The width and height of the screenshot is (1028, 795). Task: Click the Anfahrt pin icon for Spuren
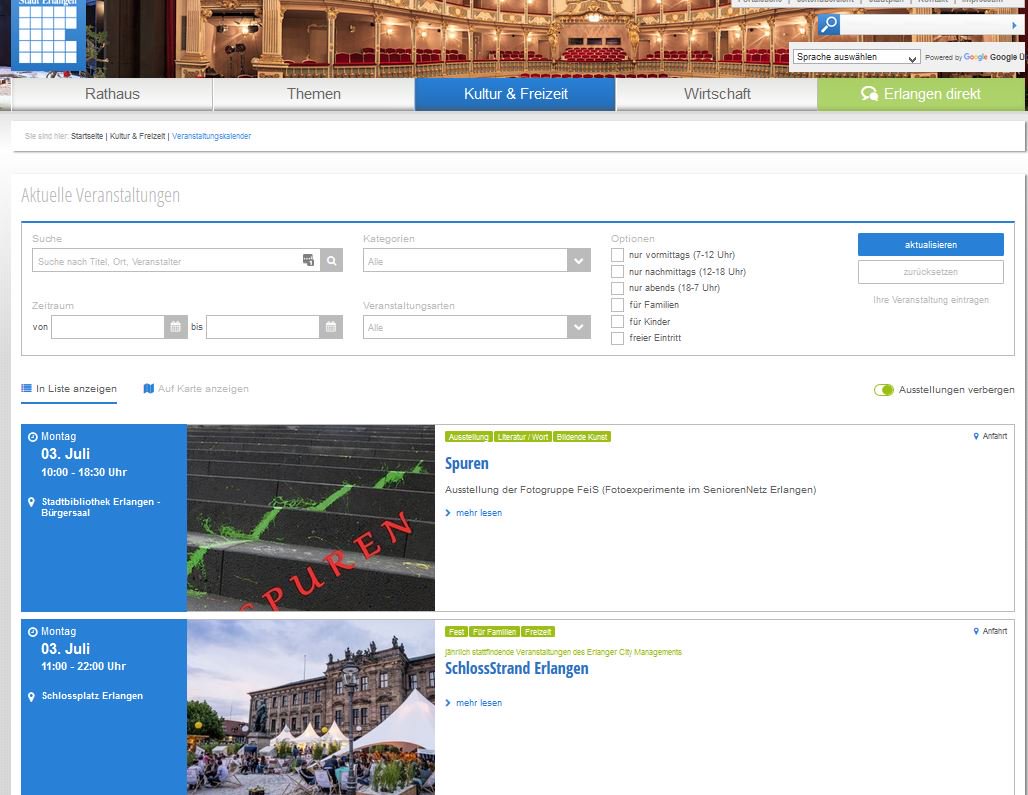coord(976,436)
